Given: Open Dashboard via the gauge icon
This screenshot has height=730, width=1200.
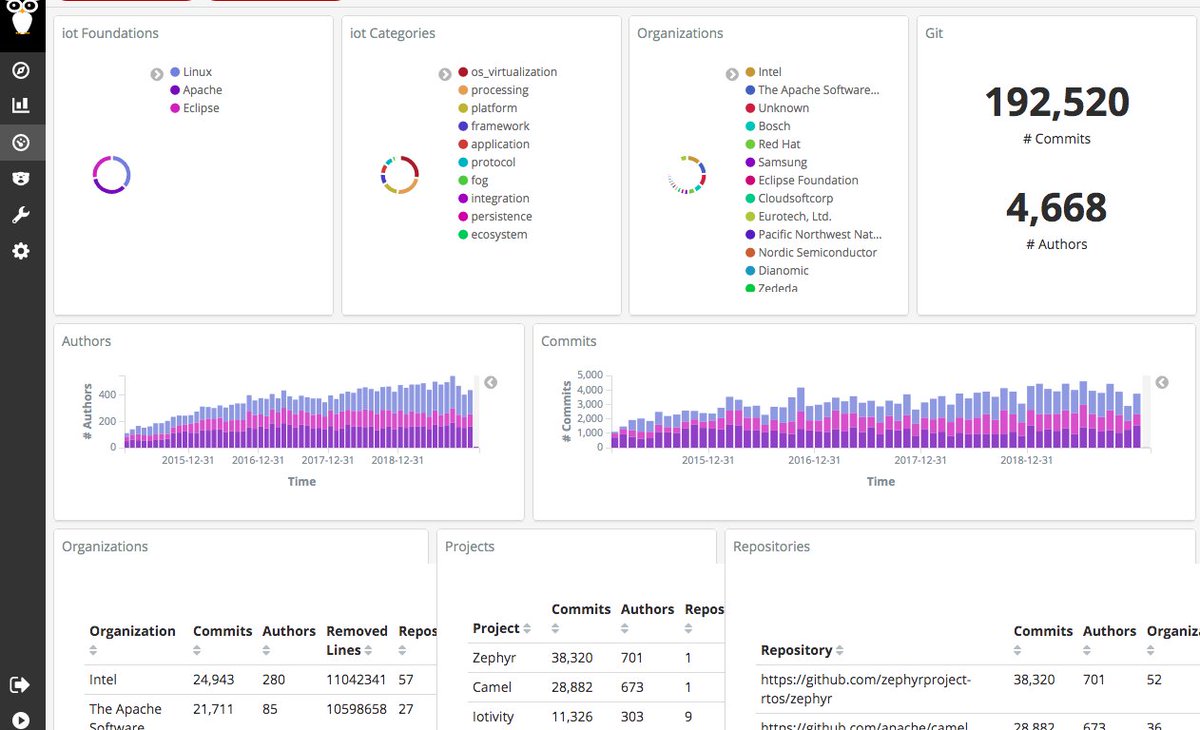Looking at the screenshot, I should [x=21, y=142].
